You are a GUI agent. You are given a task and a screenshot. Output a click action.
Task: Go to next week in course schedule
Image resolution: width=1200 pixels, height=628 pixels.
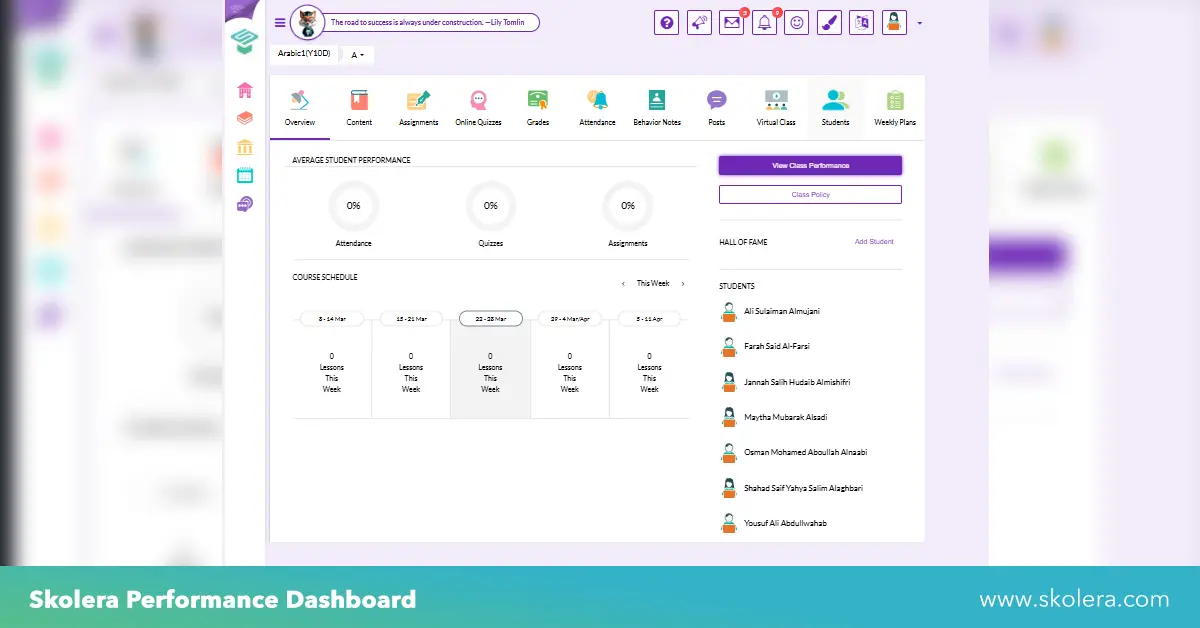[x=683, y=284]
